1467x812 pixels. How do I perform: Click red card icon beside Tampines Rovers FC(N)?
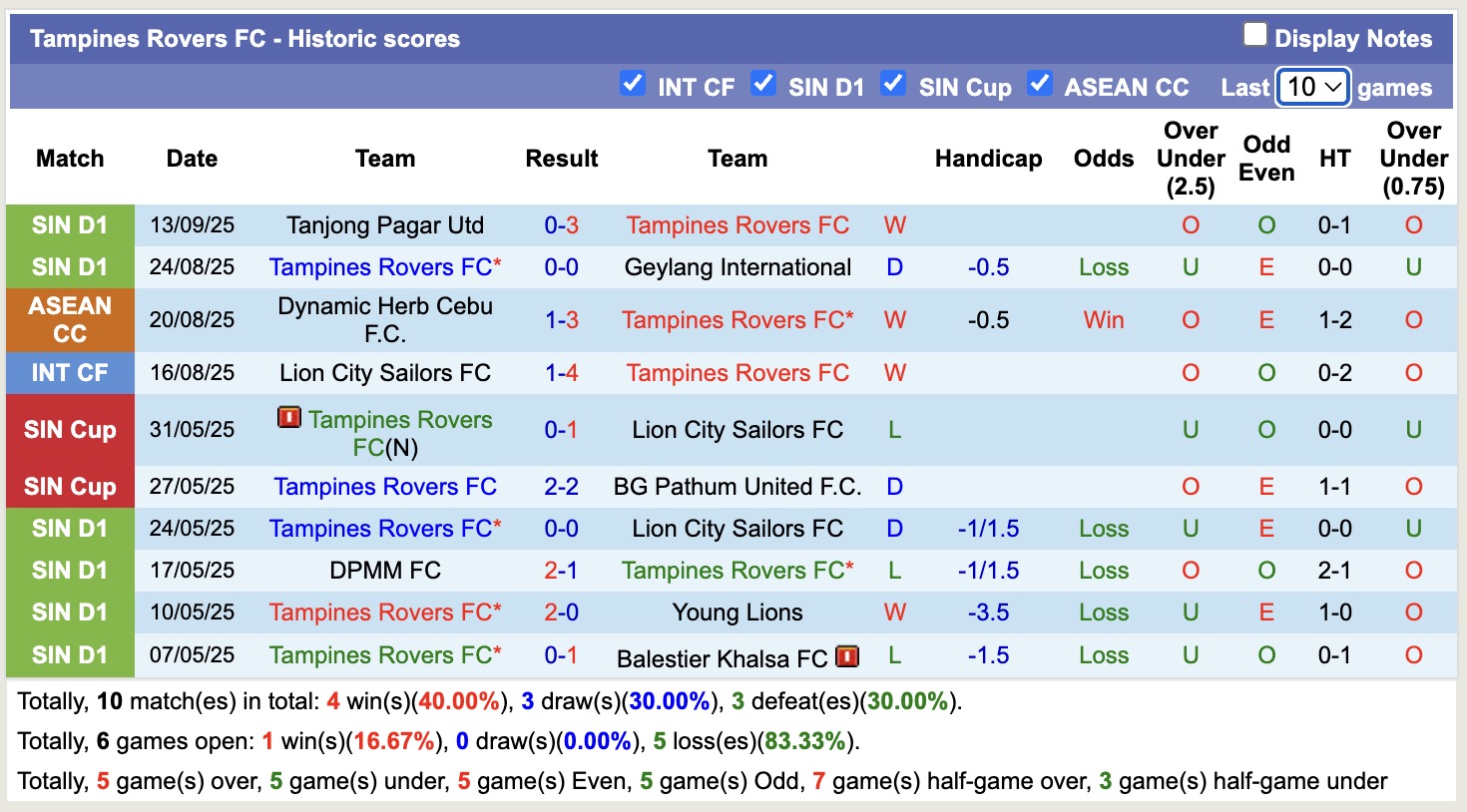point(289,417)
